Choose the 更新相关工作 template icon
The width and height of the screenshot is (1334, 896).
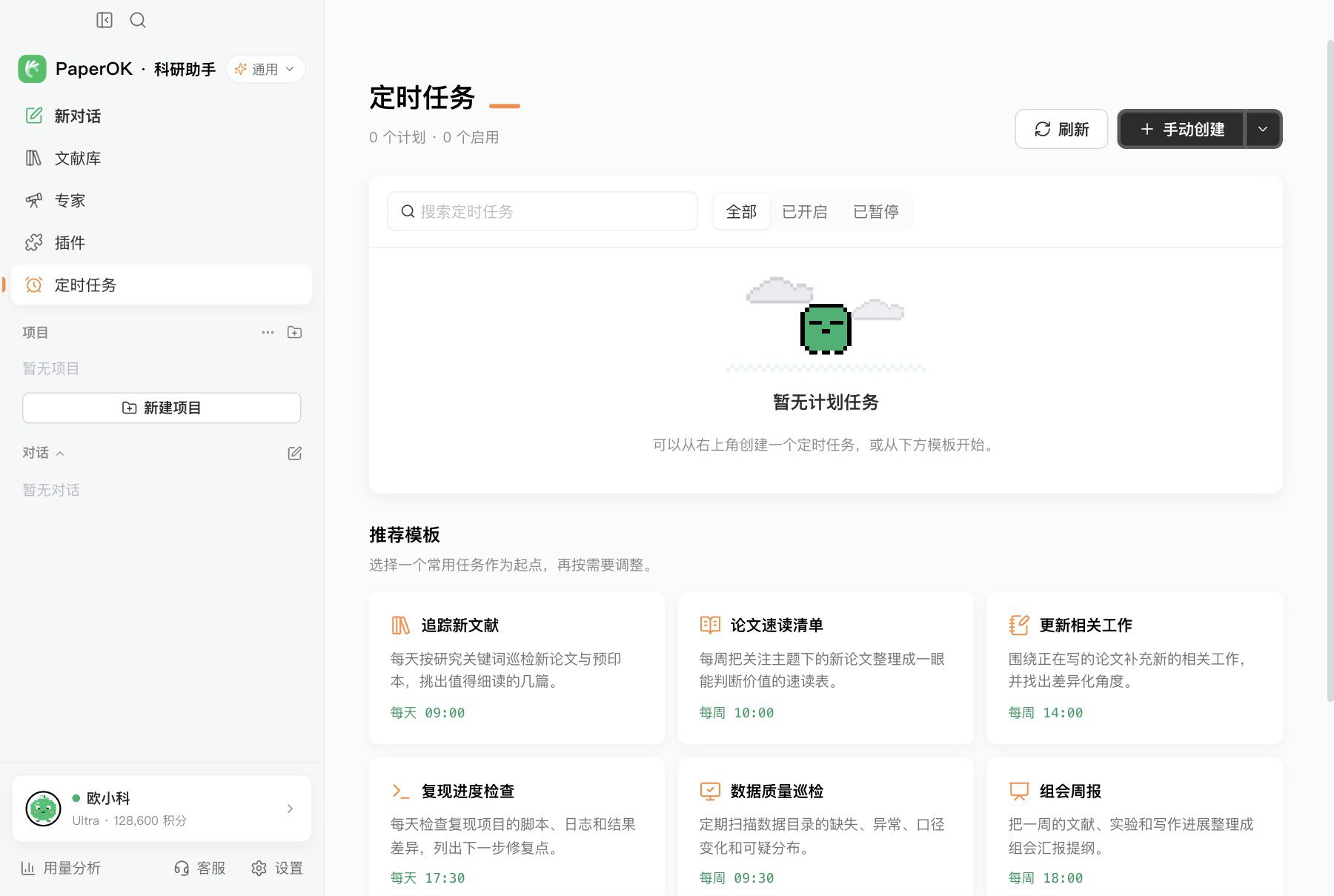point(1019,625)
